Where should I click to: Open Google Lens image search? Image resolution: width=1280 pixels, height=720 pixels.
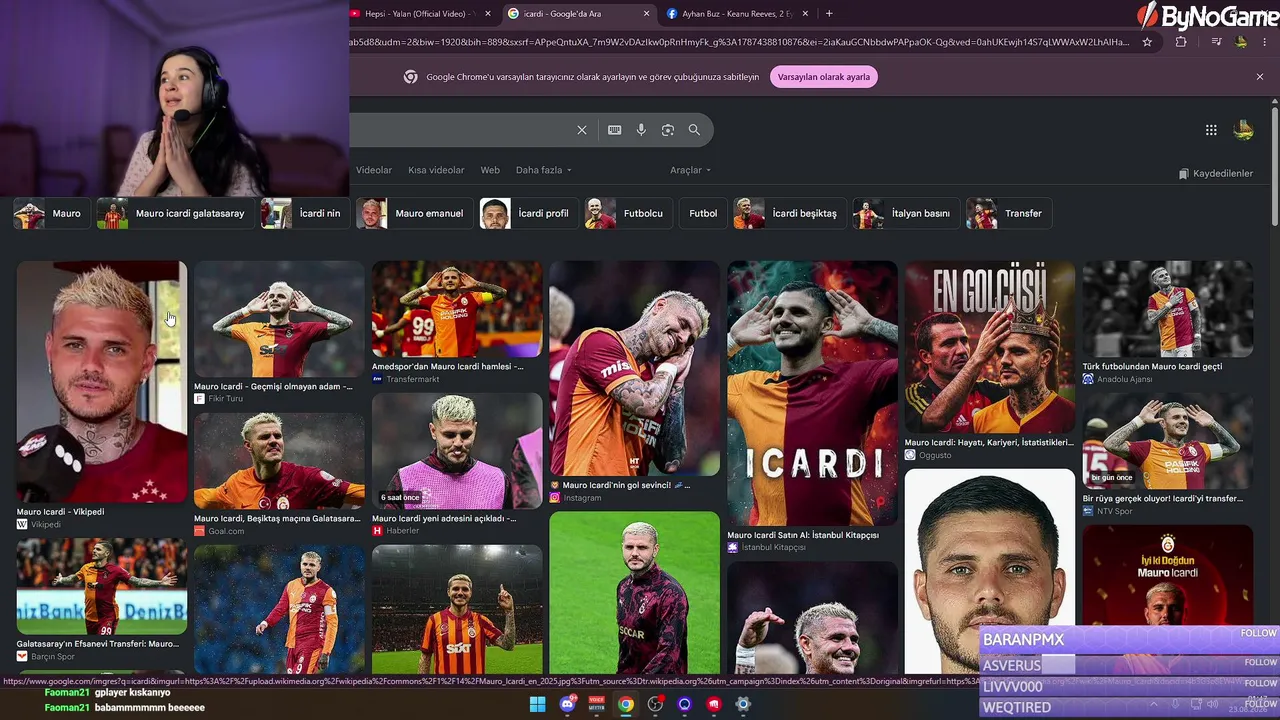point(668,130)
